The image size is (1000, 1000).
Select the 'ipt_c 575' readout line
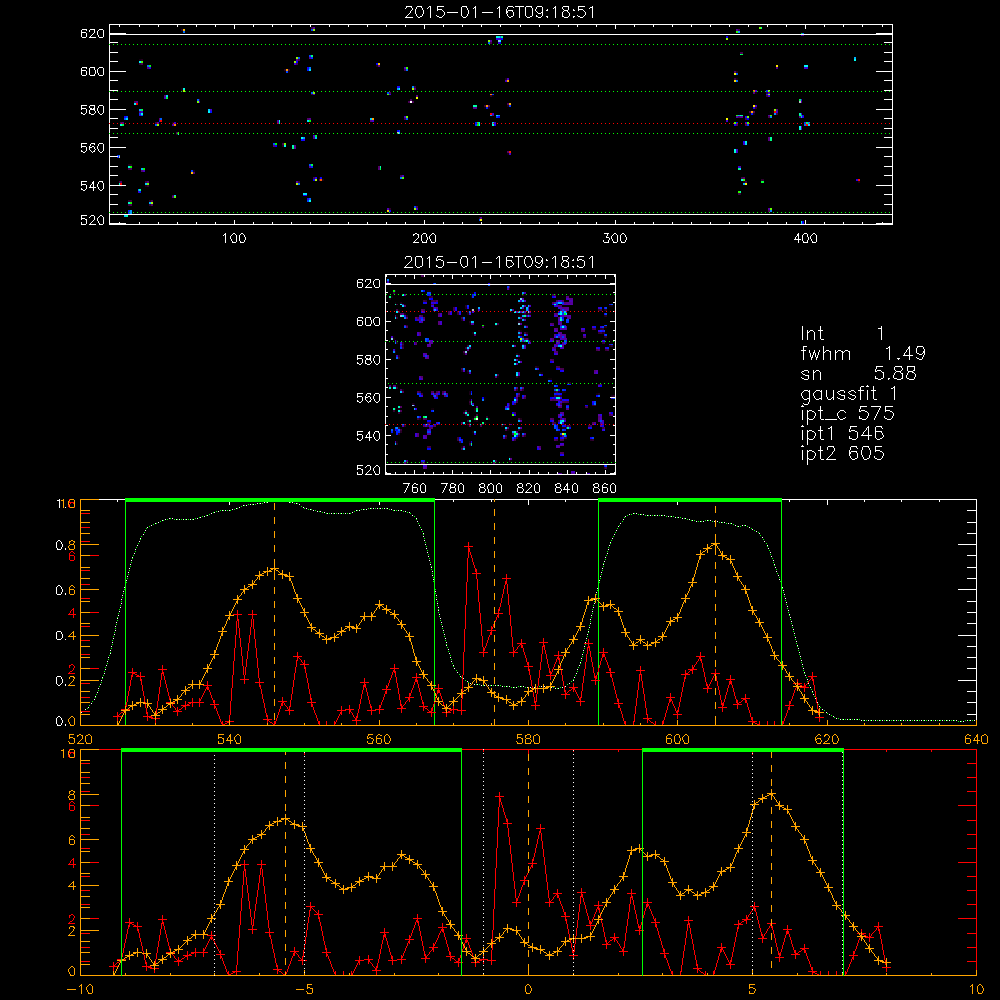pyautogui.click(x=848, y=414)
